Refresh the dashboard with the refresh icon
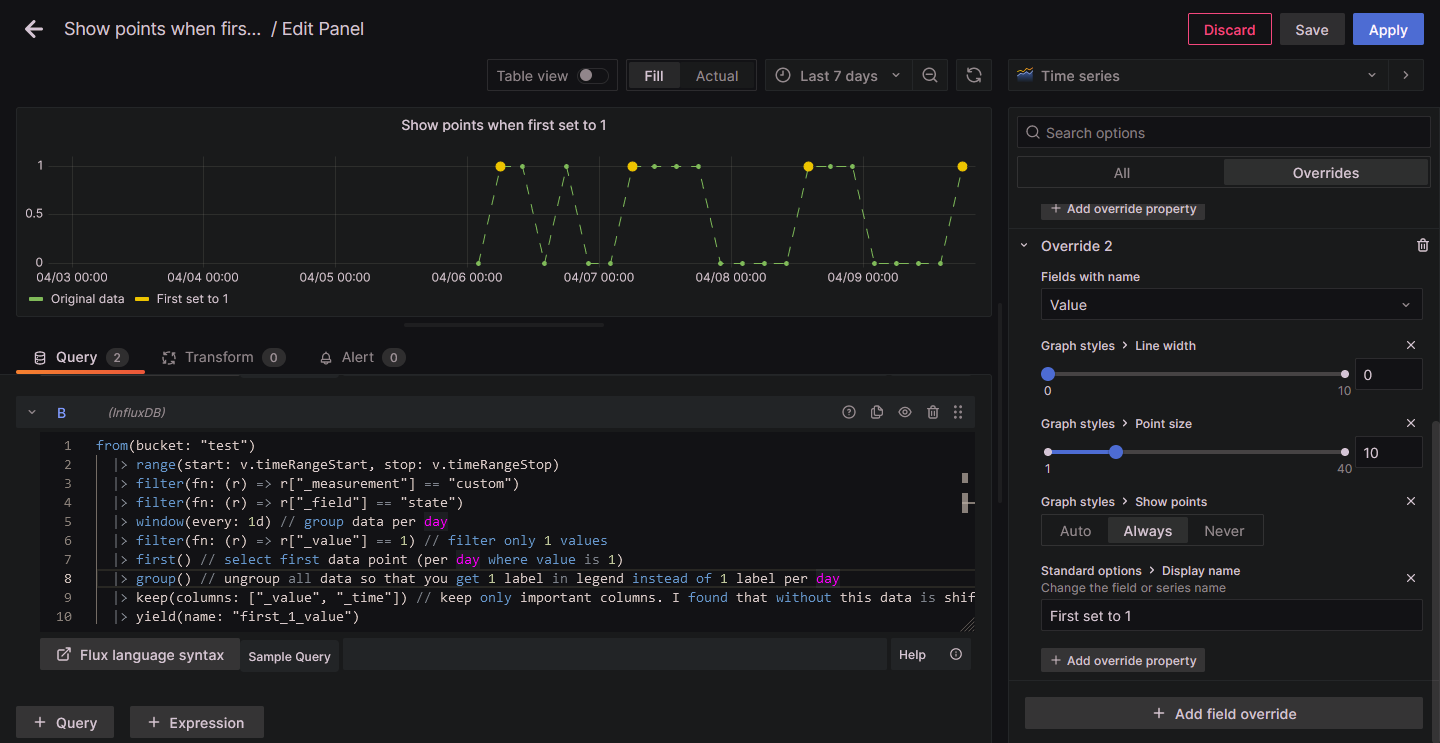This screenshot has height=743, width=1440. tap(974, 76)
